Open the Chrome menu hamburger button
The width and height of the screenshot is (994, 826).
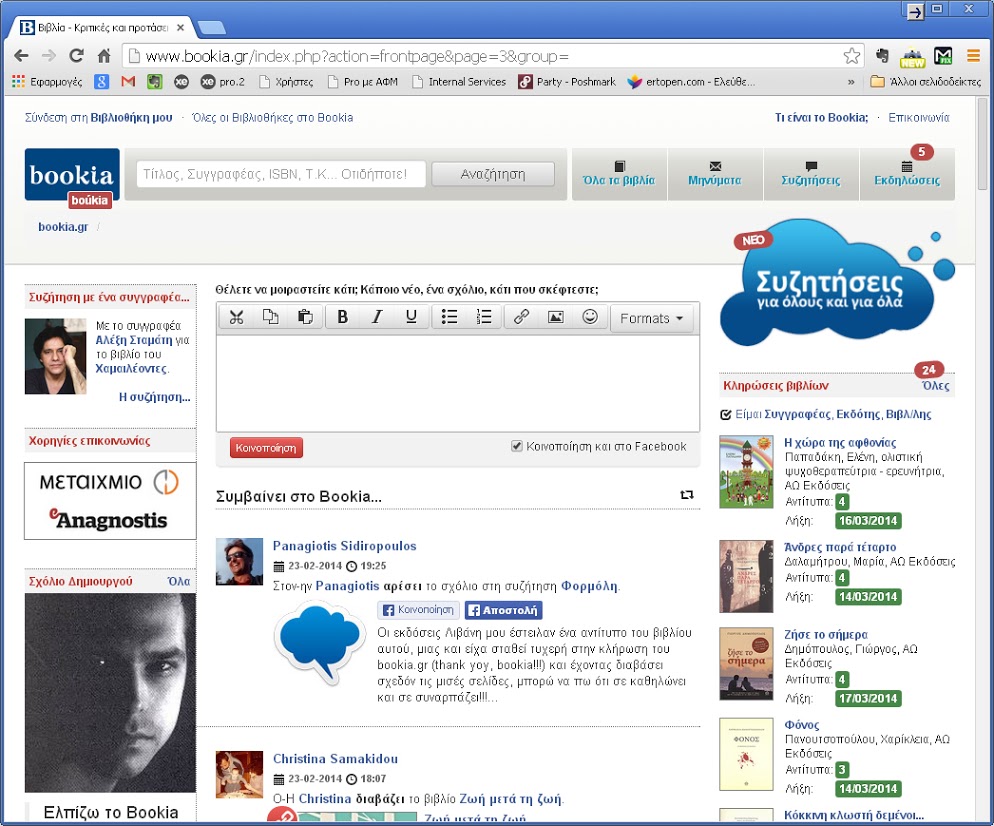[x=972, y=56]
